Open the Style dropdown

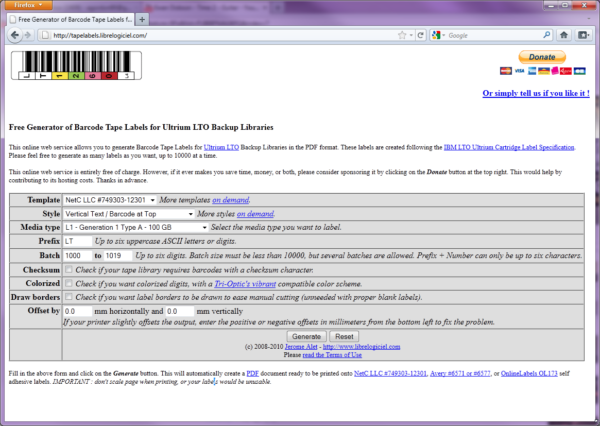point(129,214)
